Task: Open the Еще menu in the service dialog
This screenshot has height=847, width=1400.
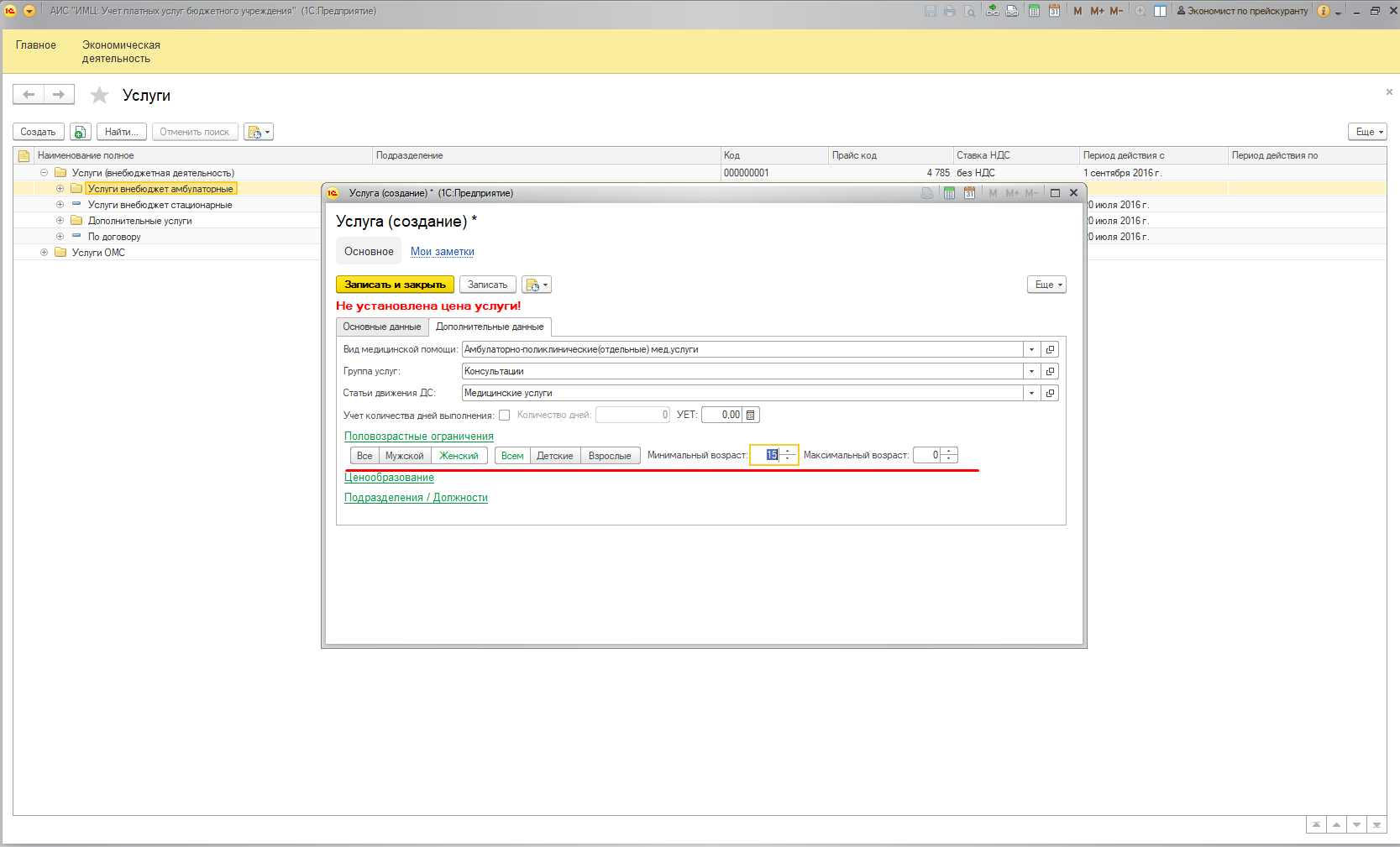Action: tap(1046, 285)
